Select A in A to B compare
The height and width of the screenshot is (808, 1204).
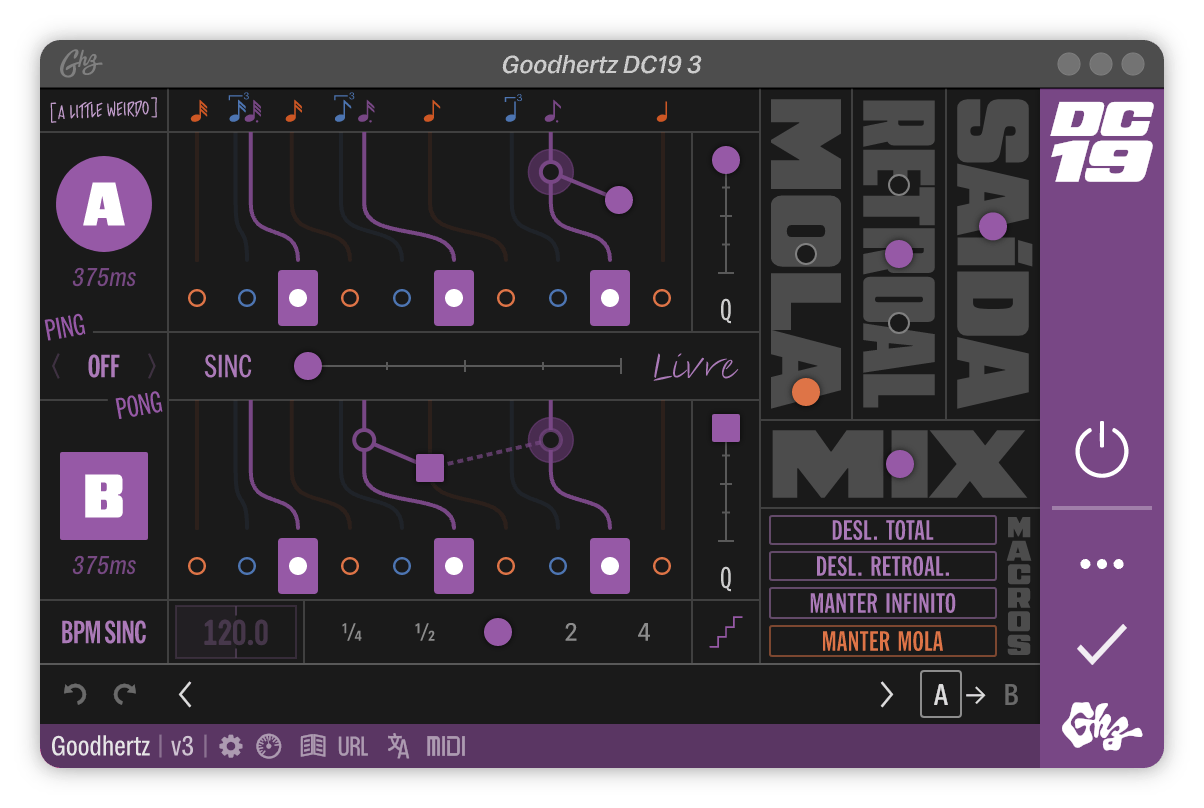(x=940, y=695)
